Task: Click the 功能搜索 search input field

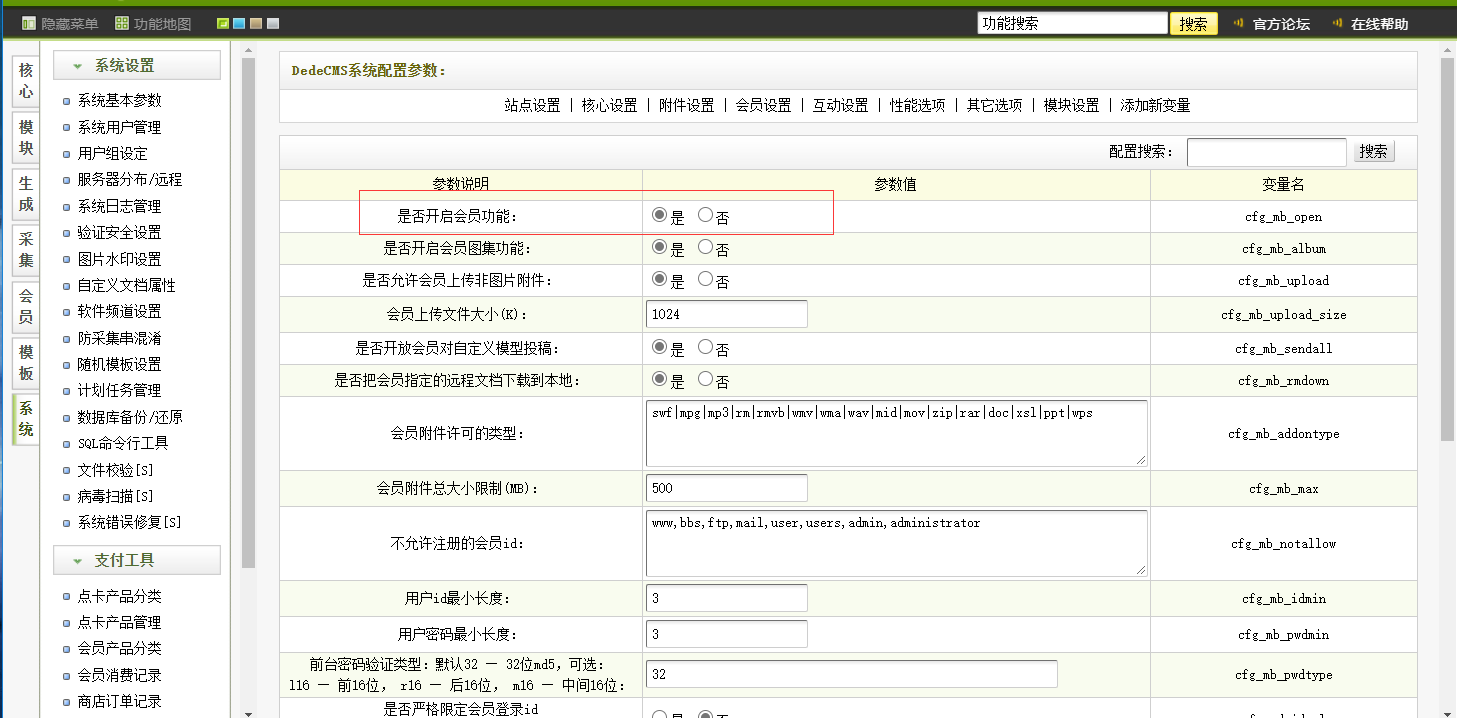Action: 1072,23
